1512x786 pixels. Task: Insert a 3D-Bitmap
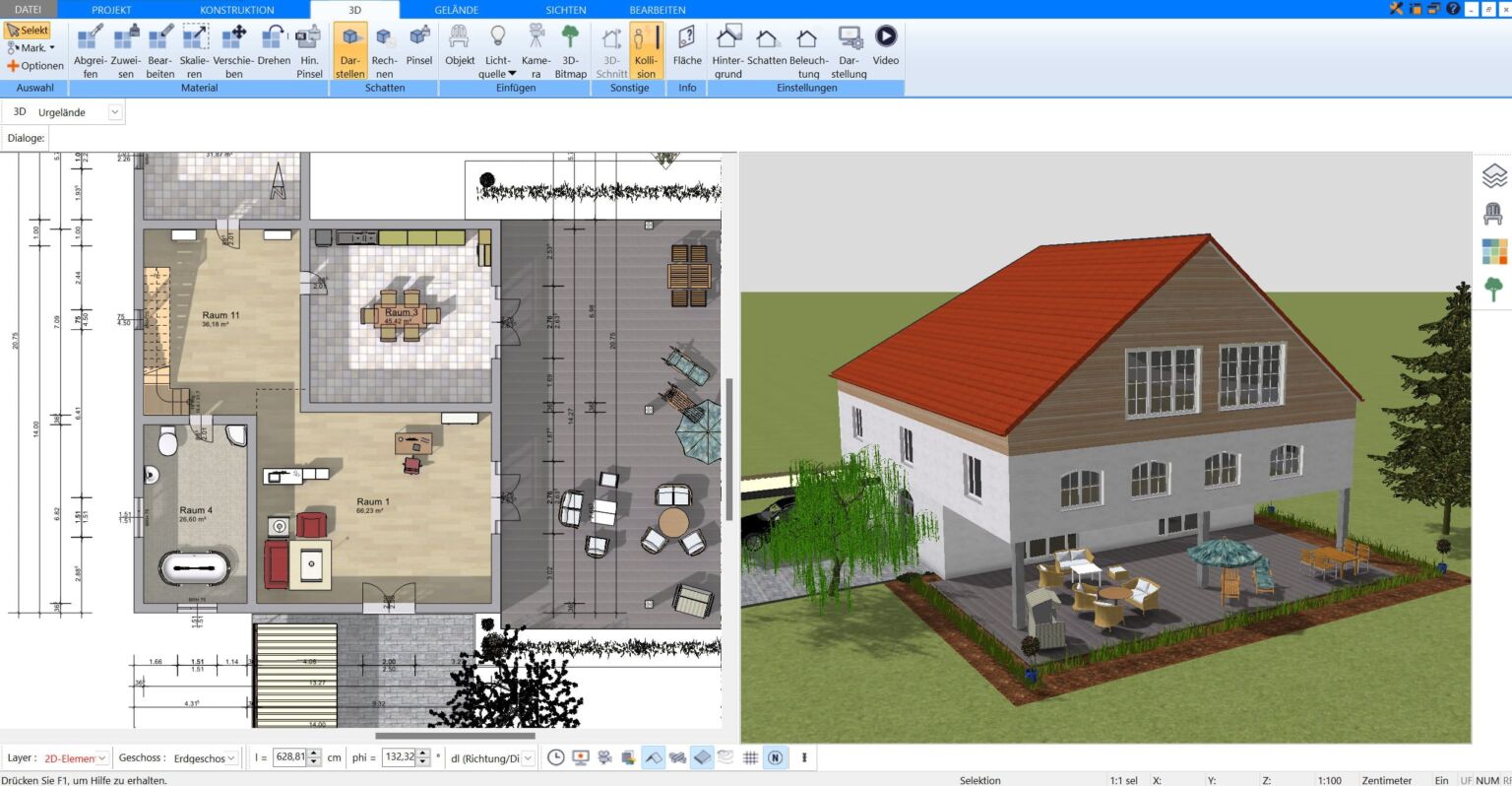[570, 49]
